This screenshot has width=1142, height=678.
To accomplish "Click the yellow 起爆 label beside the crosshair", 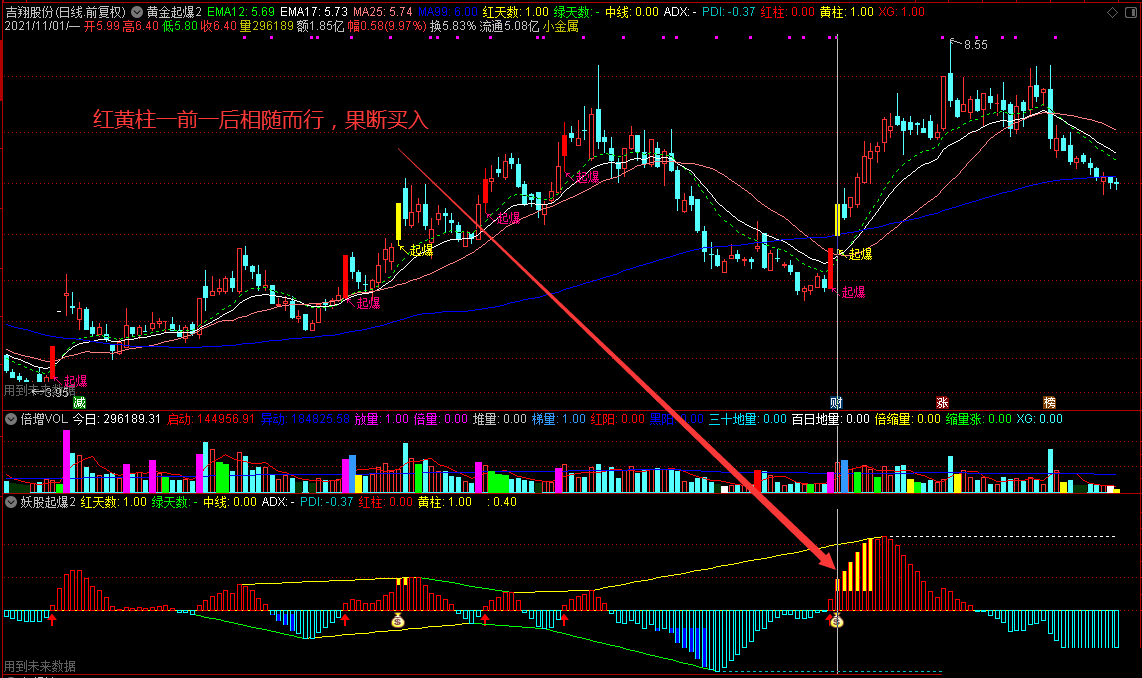I will (860, 254).
